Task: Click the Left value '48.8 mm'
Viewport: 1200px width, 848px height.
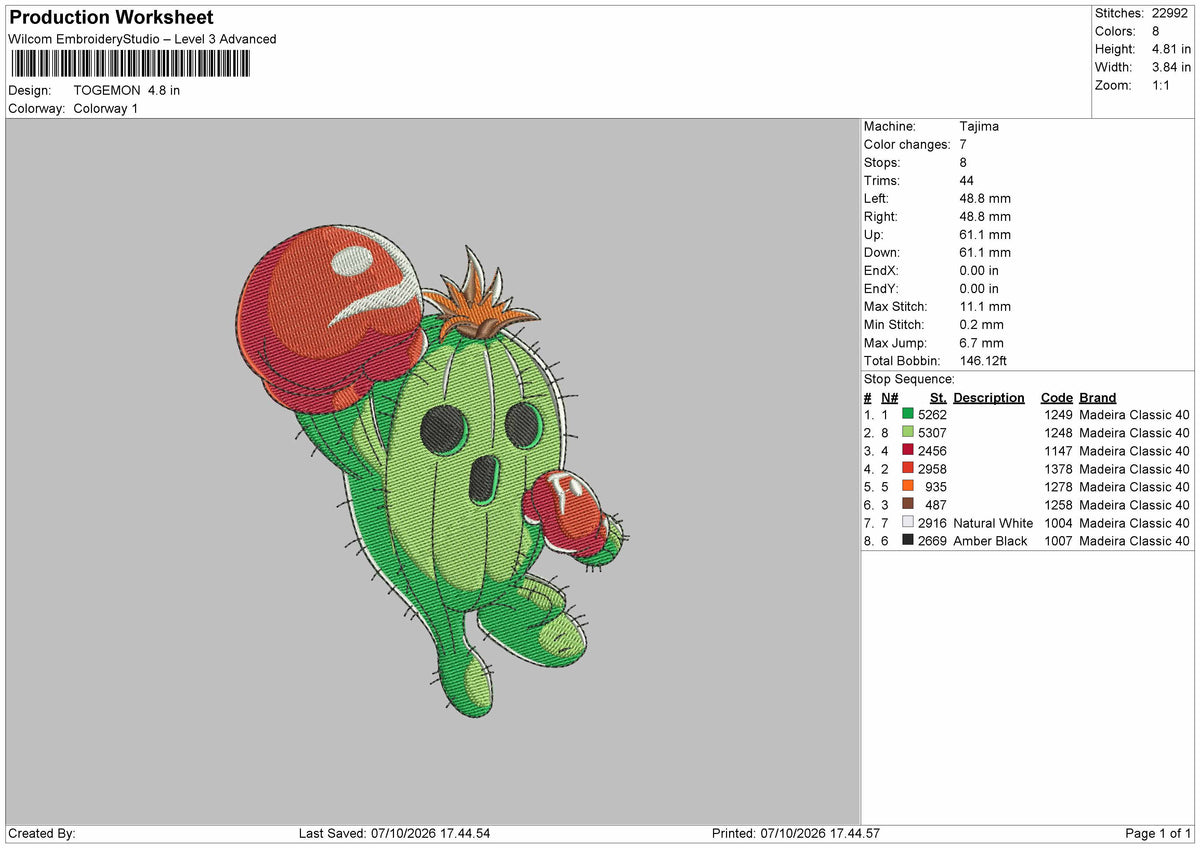Action: click(x=985, y=198)
